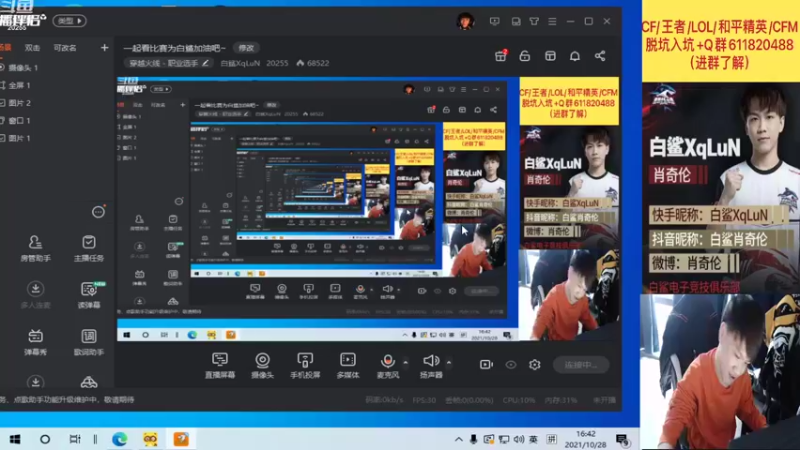Open 歌词助手 lyrics assistant
This screenshot has height=450, width=800.
(89, 342)
